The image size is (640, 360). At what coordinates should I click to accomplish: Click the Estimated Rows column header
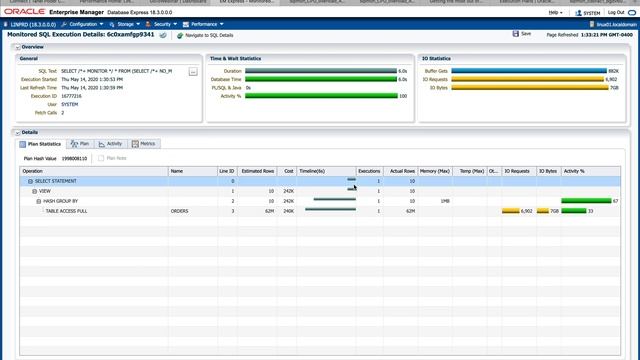tap(258, 171)
